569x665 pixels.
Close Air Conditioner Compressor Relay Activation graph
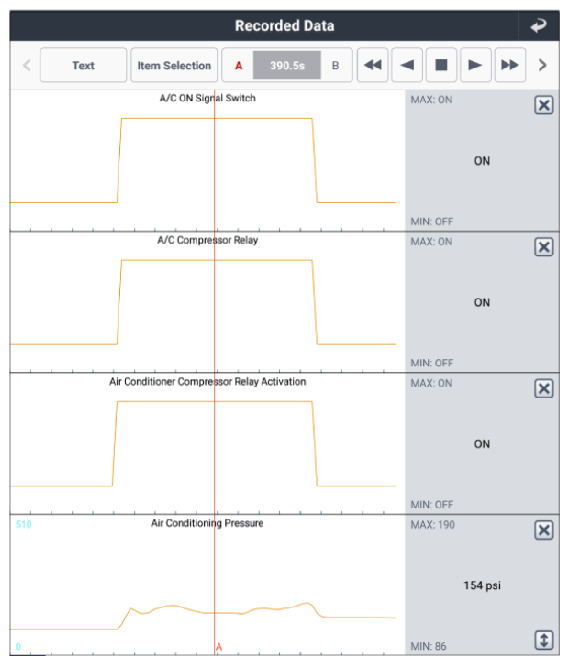544,389
